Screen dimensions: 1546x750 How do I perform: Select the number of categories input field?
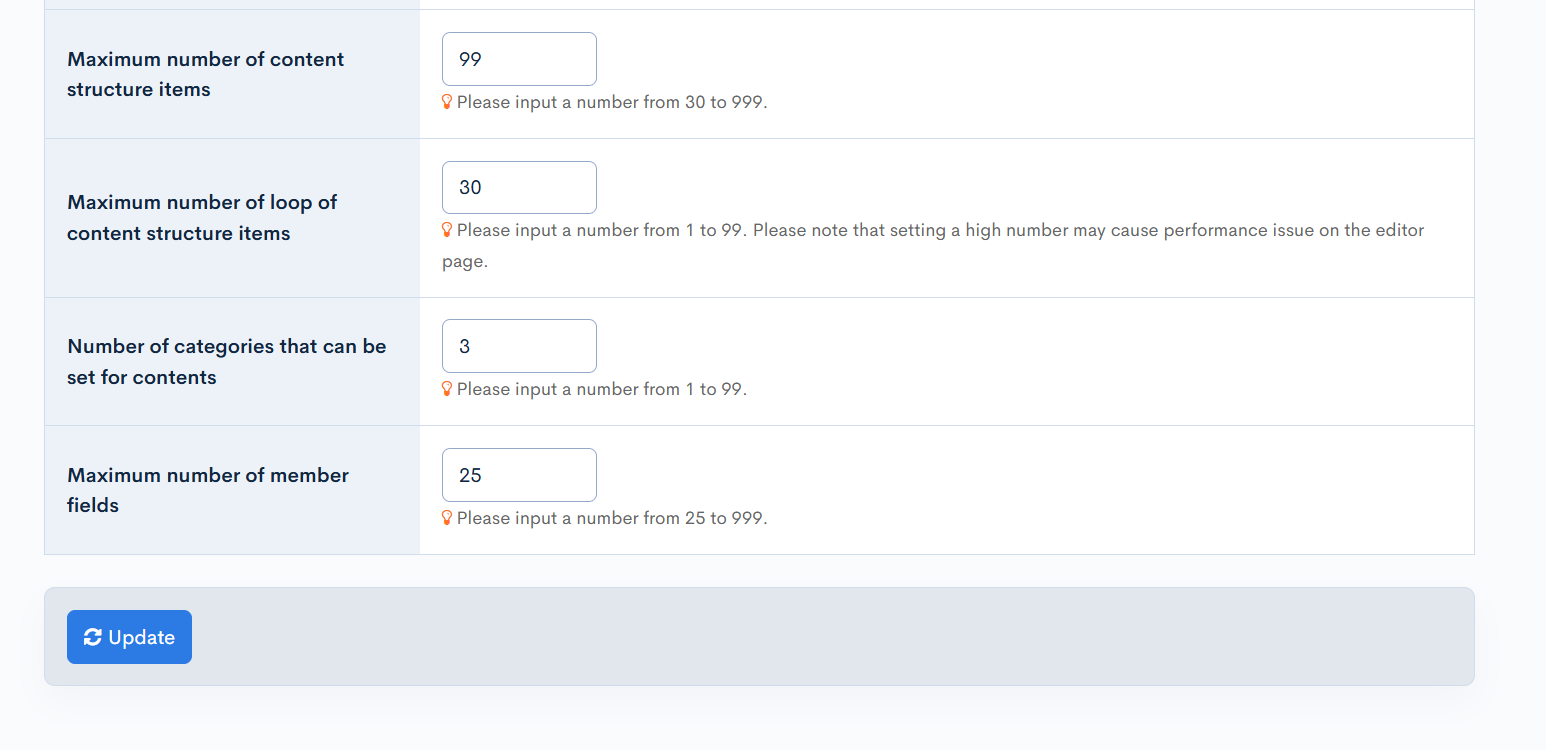pos(519,346)
